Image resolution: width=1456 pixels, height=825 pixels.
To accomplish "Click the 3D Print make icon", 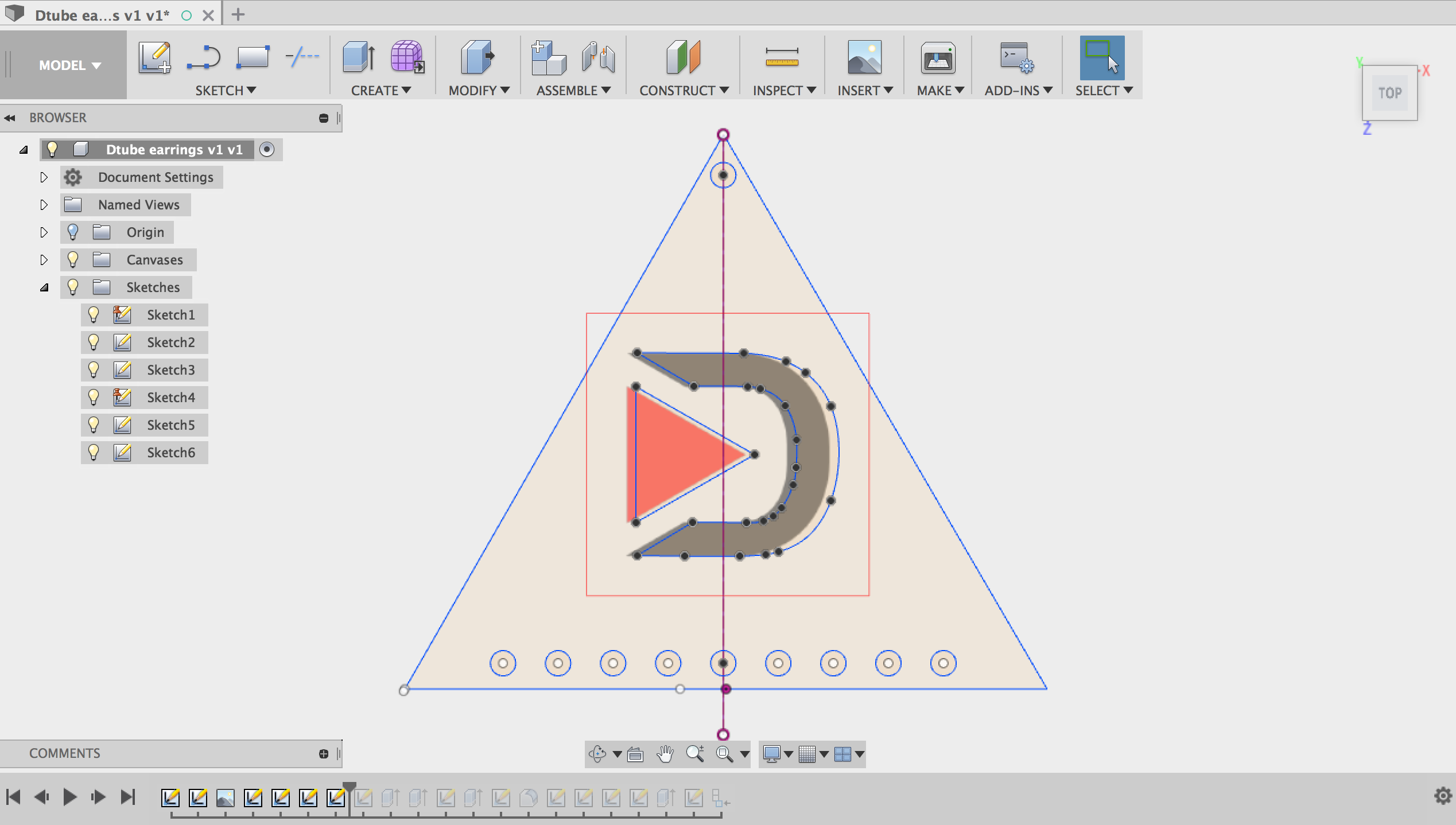I will tap(938, 57).
